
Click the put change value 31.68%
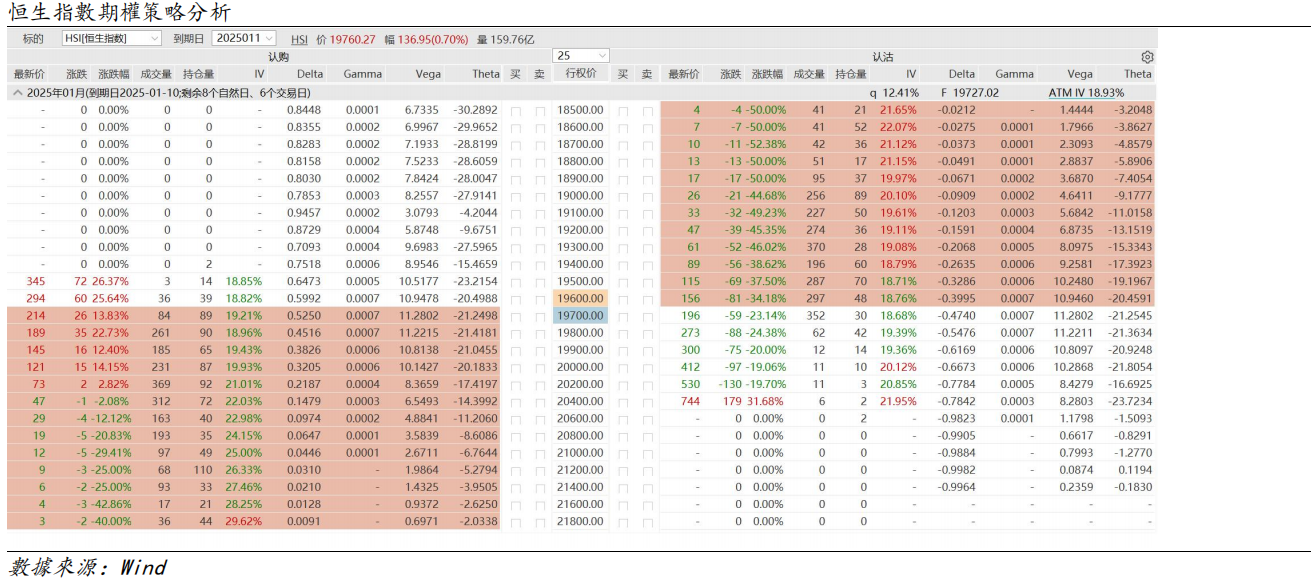[x=765, y=401]
